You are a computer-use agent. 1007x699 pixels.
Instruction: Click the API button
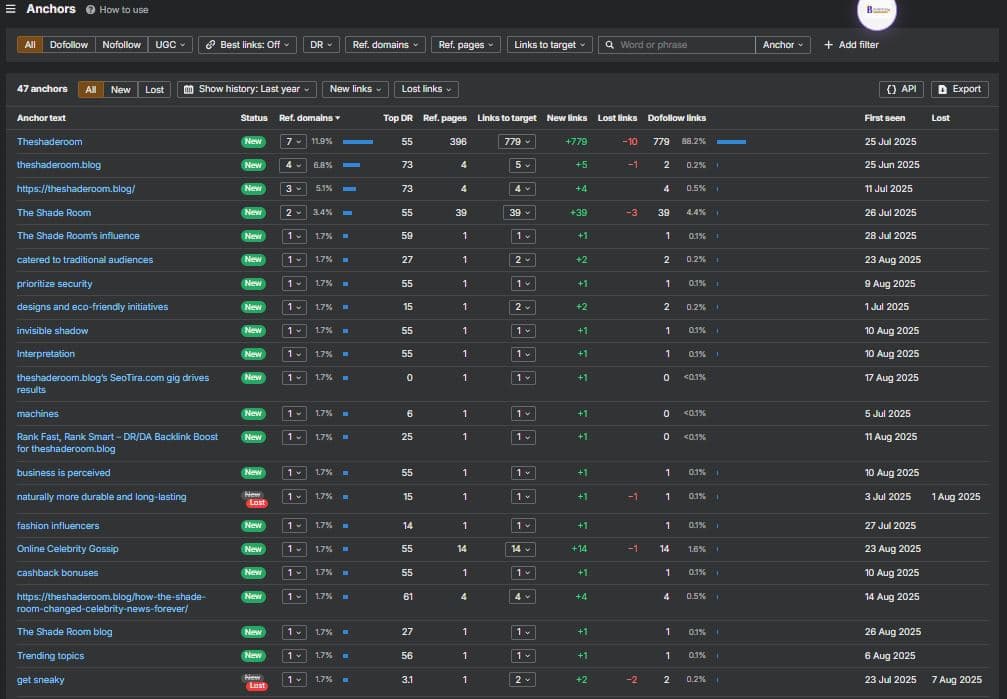901,89
